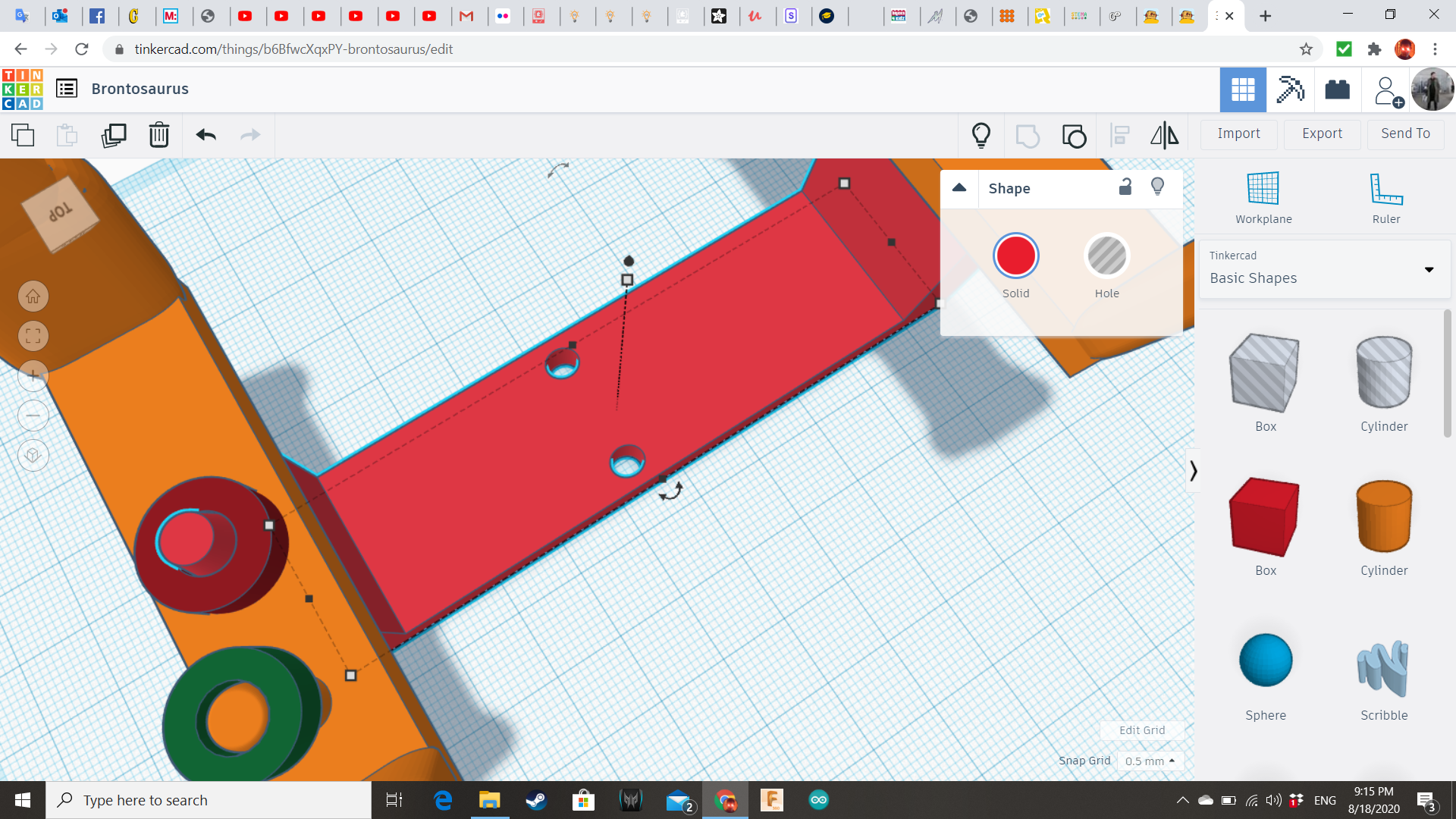The image size is (1456, 819).
Task: Toggle the shape visibility lightbulb
Action: point(1157,187)
